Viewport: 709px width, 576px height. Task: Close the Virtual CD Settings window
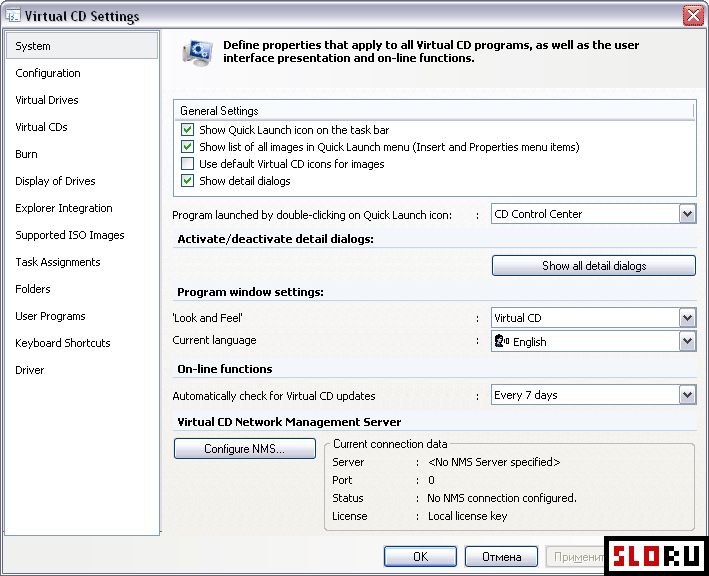click(x=693, y=16)
